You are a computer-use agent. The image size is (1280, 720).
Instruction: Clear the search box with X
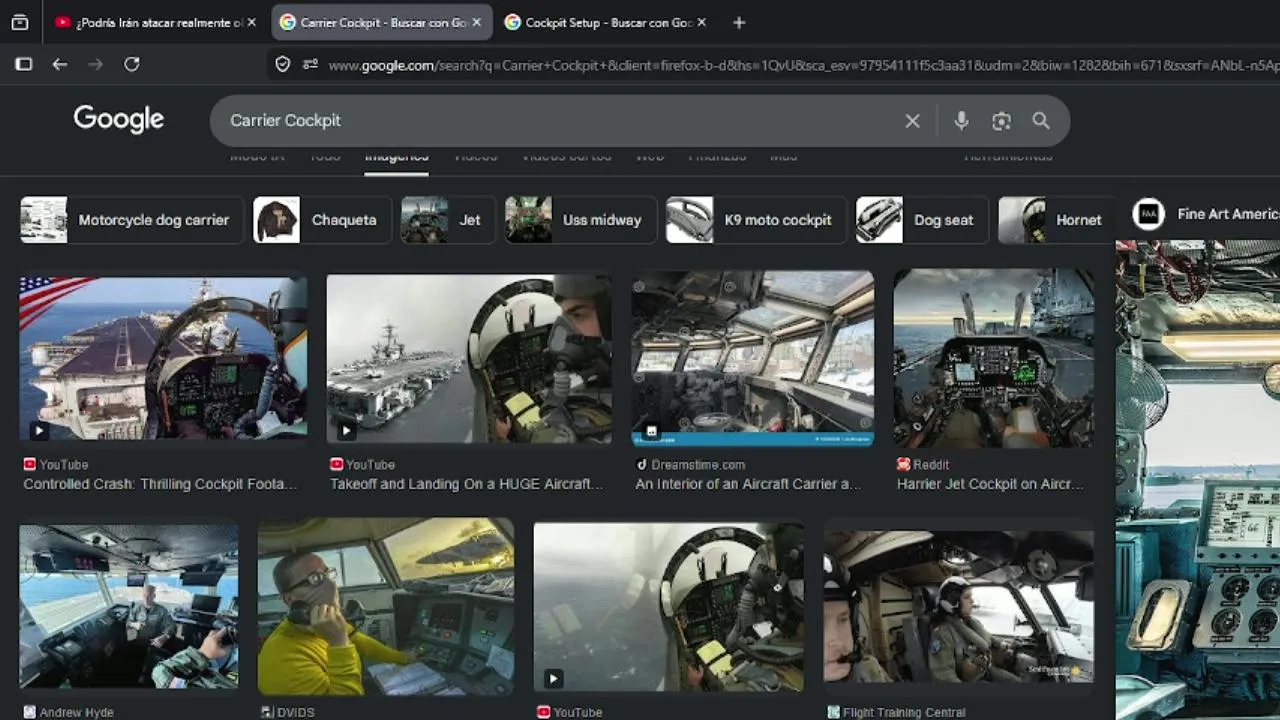(x=912, y=121)
